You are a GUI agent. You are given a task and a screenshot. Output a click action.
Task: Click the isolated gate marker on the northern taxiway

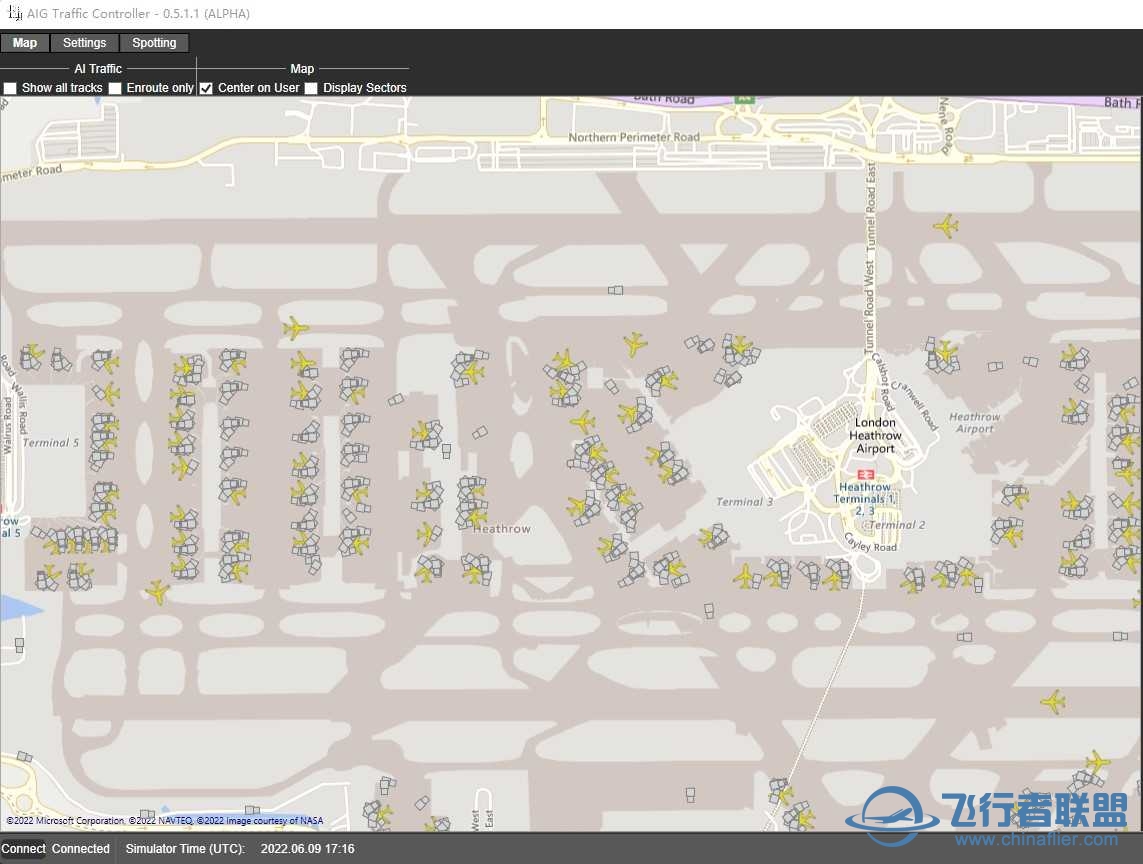click(x=615, y=290)
